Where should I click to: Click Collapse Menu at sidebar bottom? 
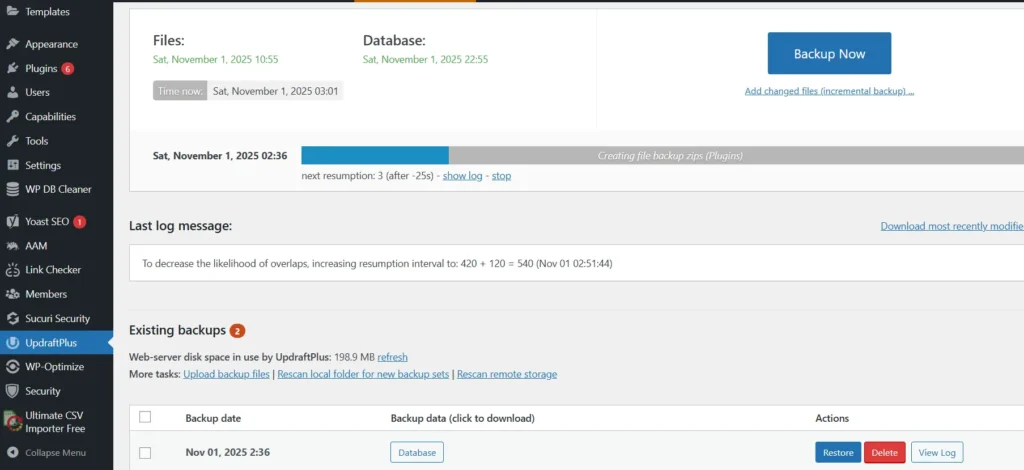(56, 452)
